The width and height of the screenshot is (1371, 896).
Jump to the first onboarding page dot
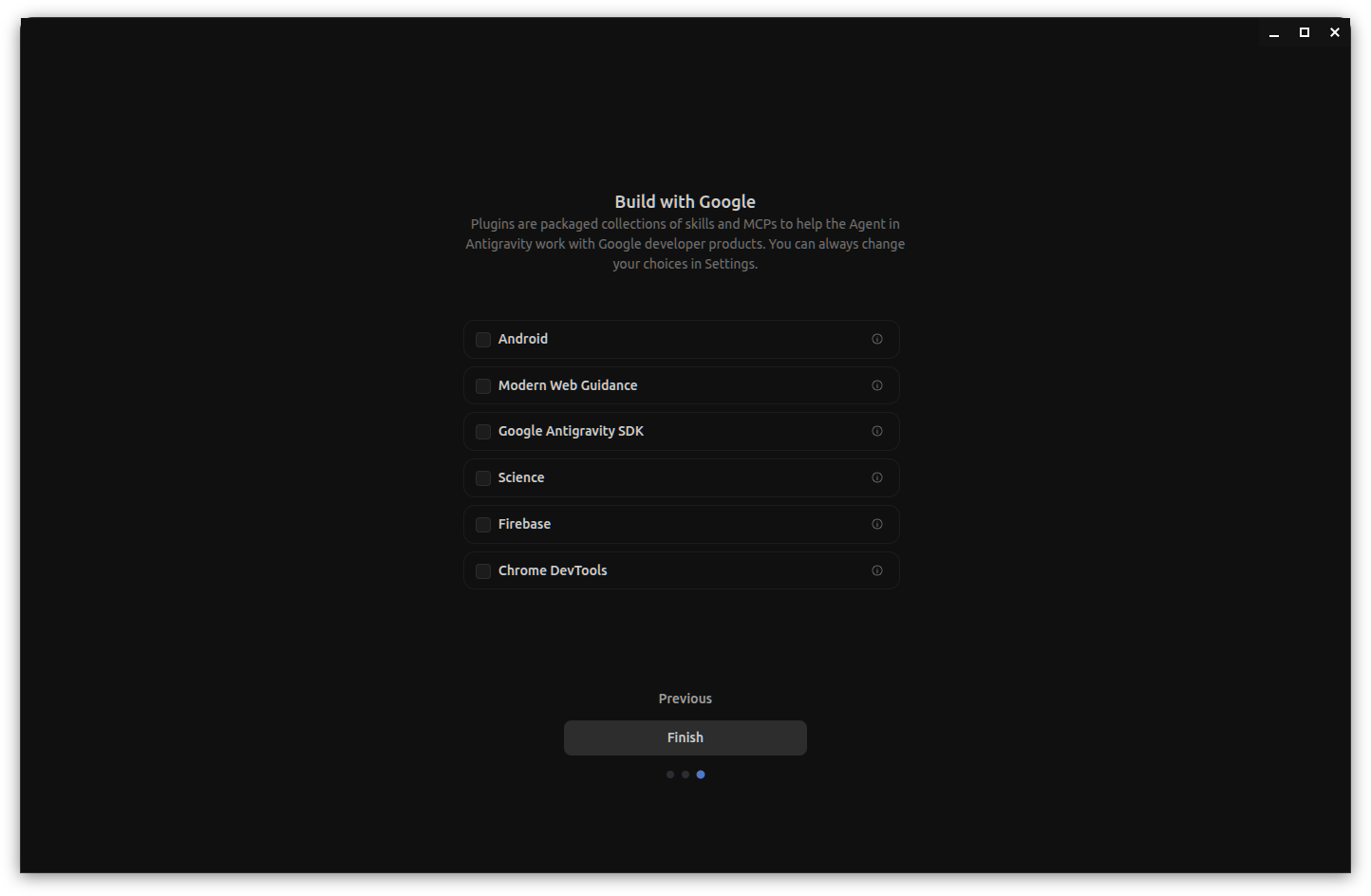click(x=670, y=775)
